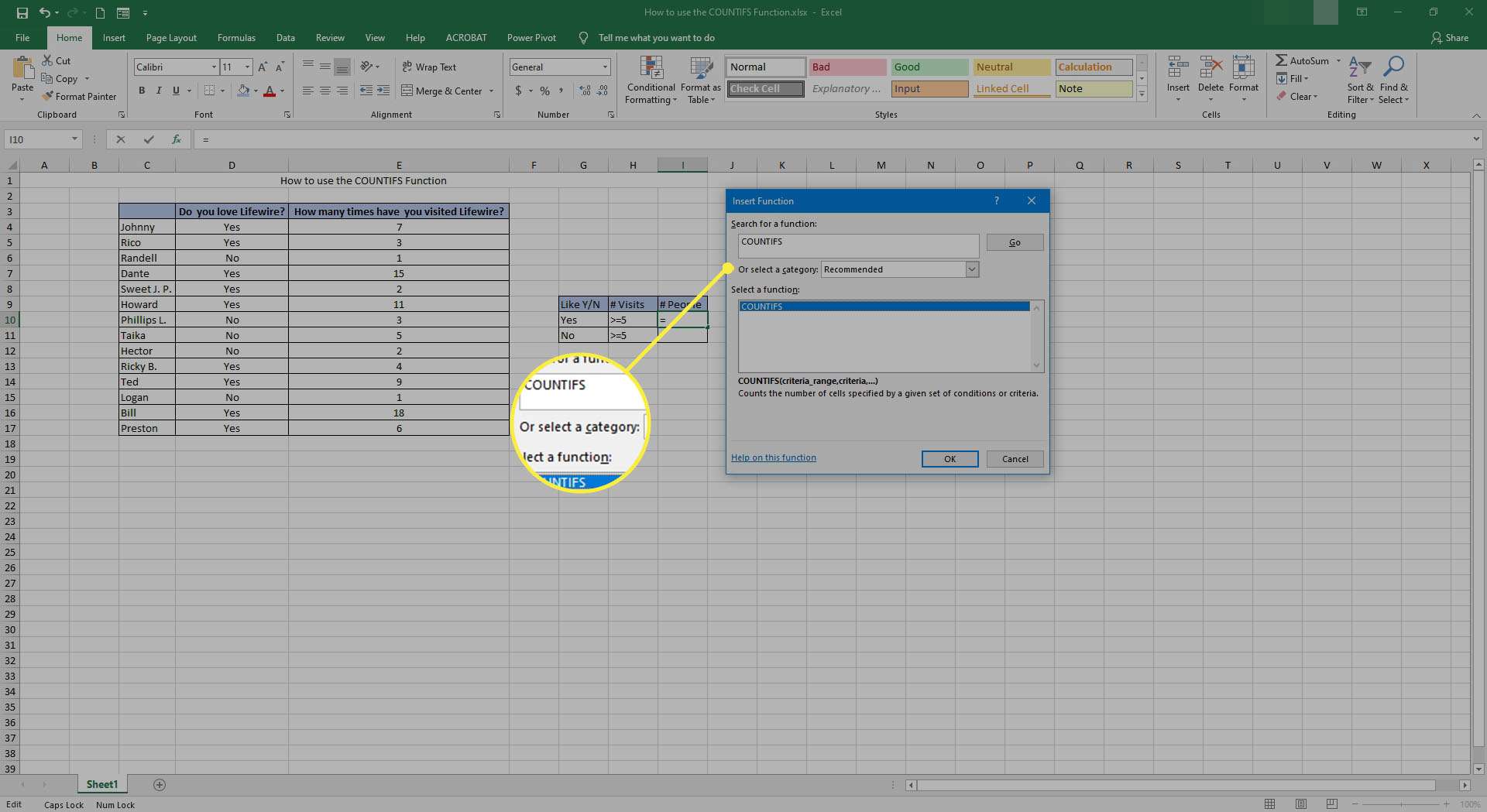The height and width of the screenshot is (812, 1487).
Task: Expand the Fill dropdown in Editing
Action: [x=1306, y=78]
